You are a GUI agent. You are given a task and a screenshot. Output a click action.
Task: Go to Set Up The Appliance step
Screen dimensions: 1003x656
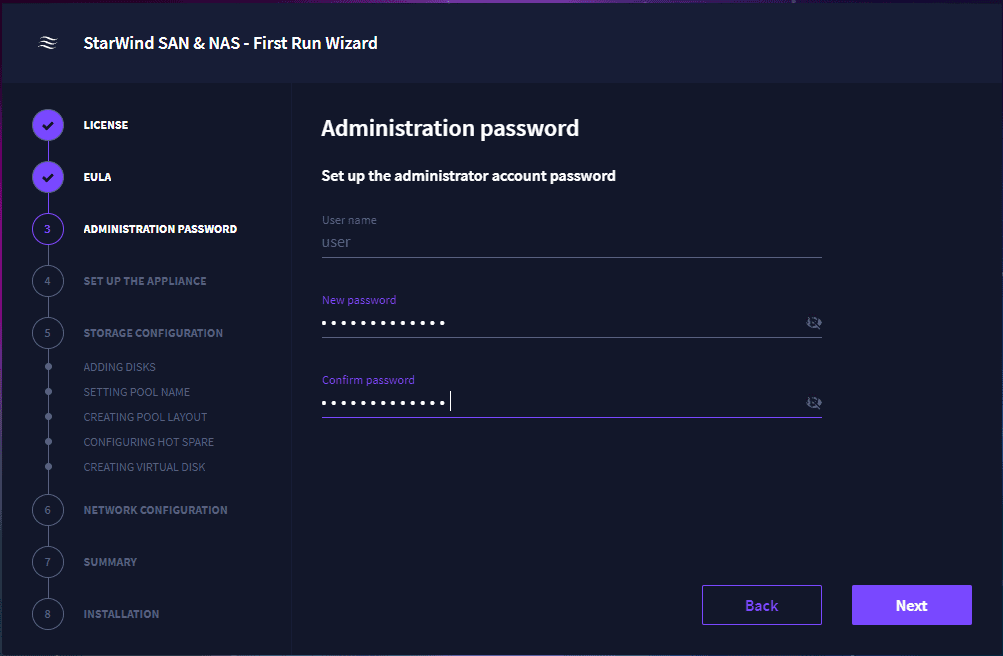point(145,281)
